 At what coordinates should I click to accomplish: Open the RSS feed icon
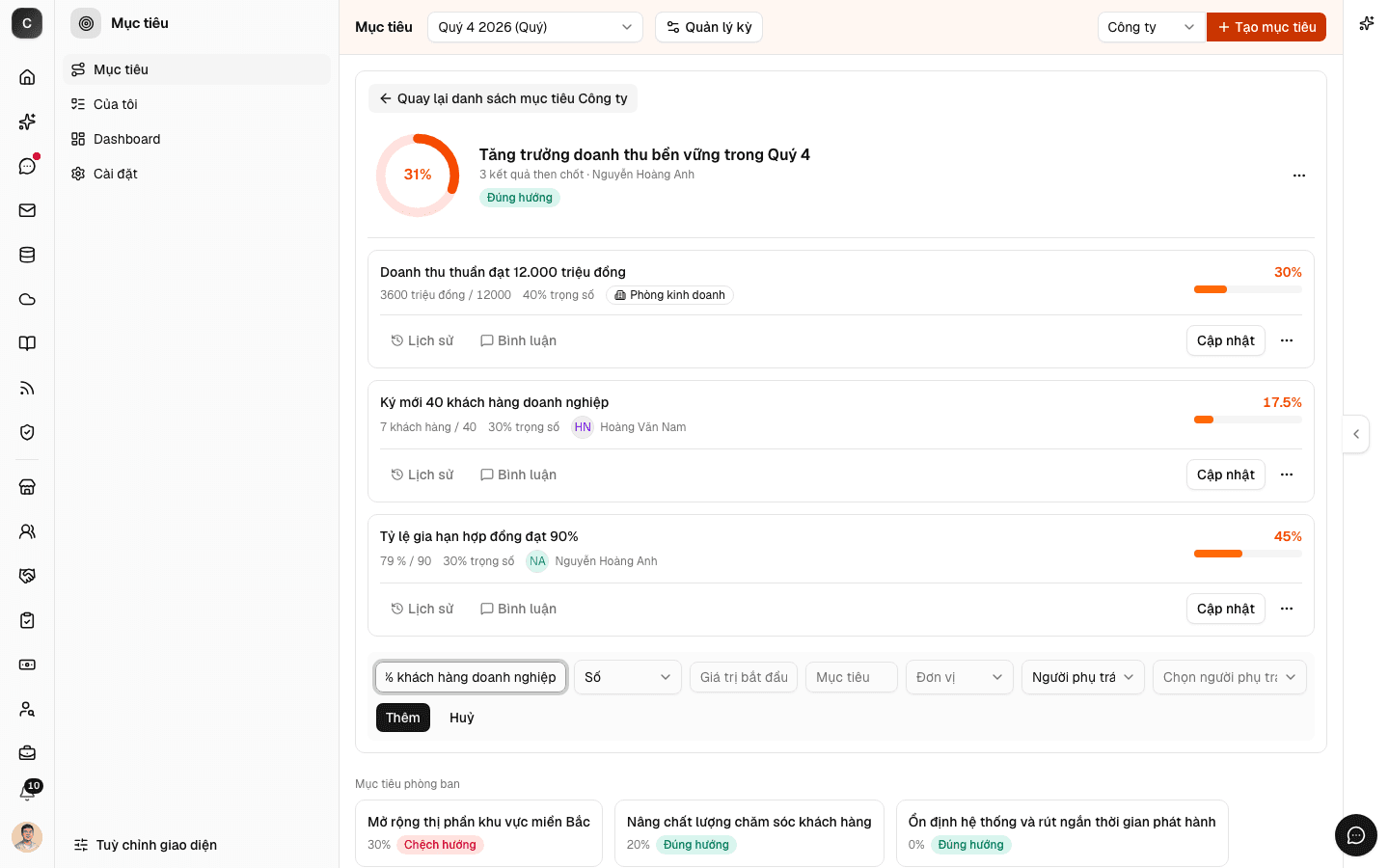coord(27,388)
